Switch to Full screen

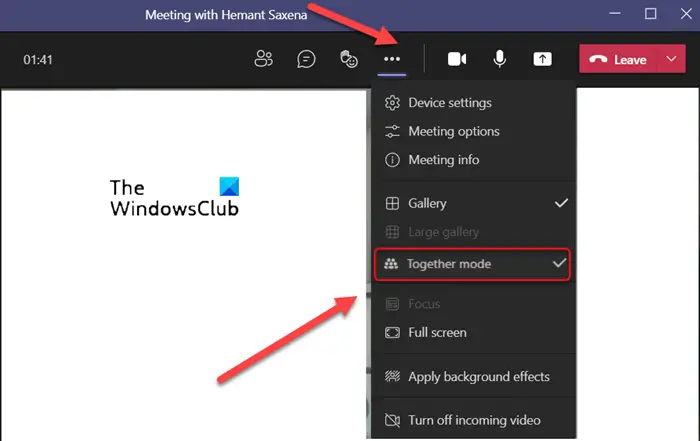474,333
